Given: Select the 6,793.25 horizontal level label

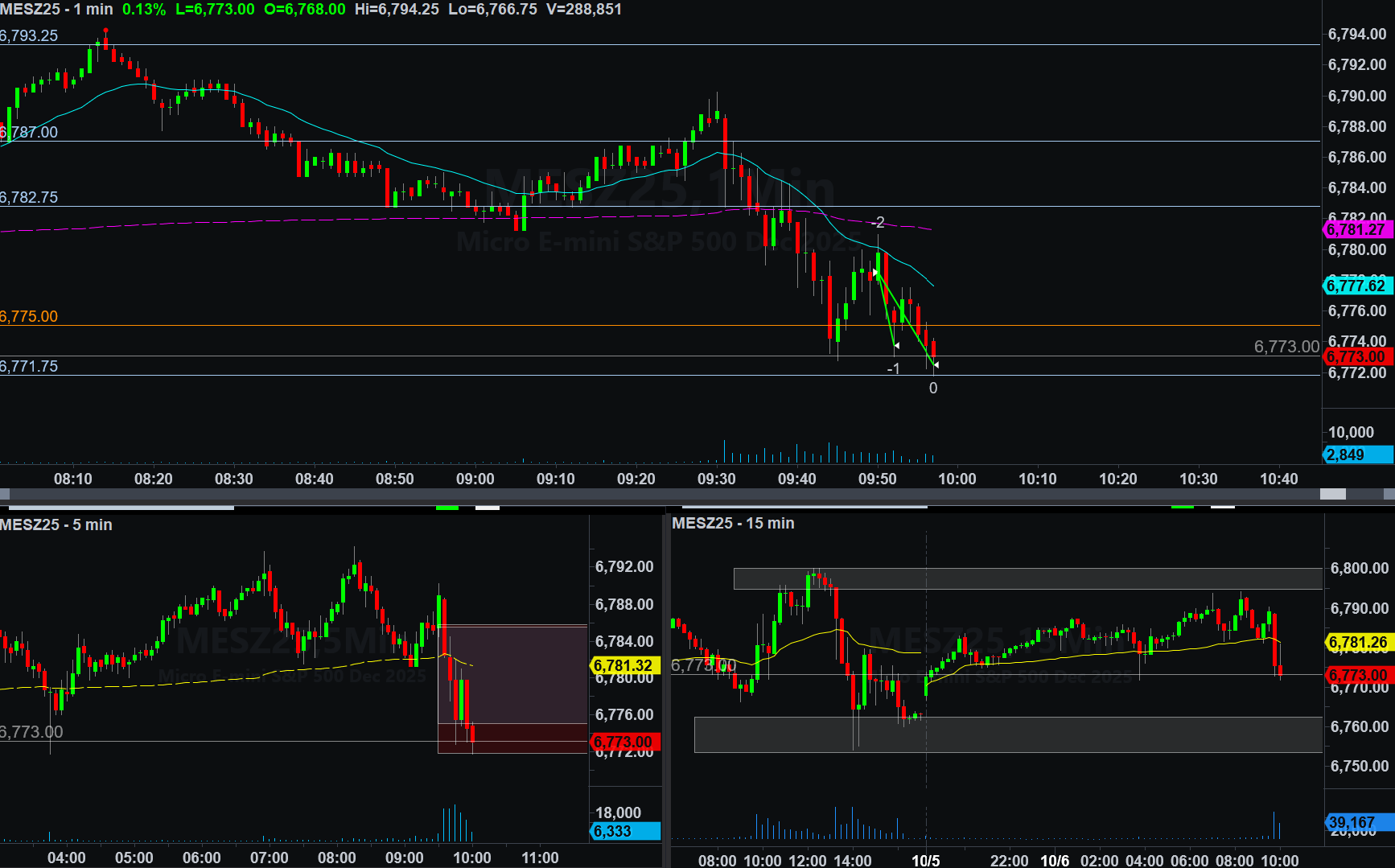Looking at the screenshot, I should coord(29,35).
